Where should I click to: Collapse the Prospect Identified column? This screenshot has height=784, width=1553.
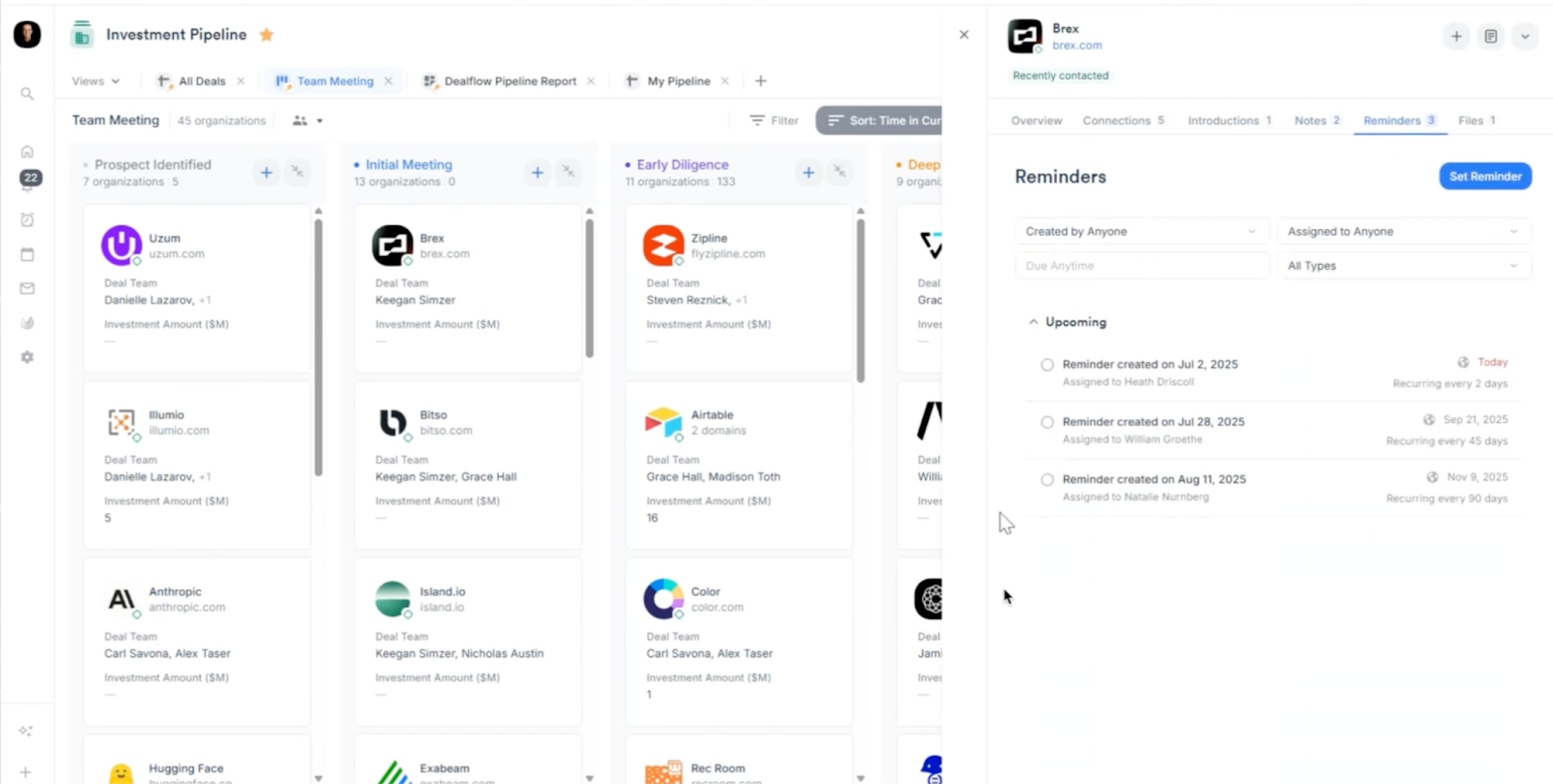click(298, 172)
